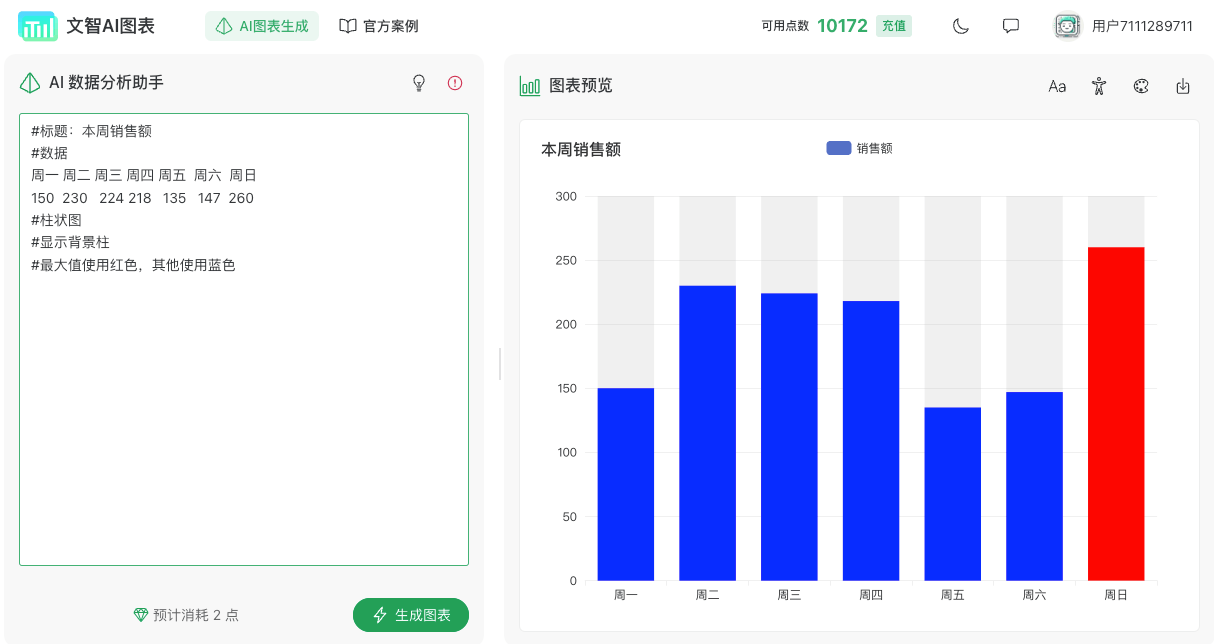This screenshot has height=644, width=1214.
Task: Open the accessibility figure icon
Action: pos(1099,86)
